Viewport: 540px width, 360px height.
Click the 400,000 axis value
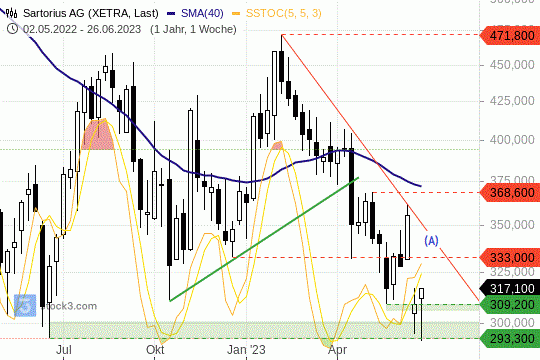click(512, 140)
